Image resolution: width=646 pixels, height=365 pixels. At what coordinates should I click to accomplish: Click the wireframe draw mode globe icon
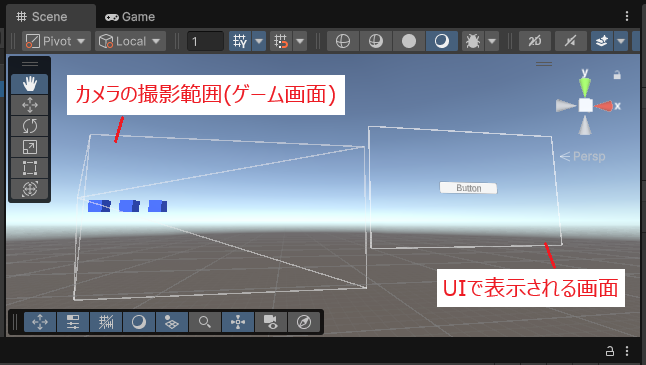click(343, 41)
